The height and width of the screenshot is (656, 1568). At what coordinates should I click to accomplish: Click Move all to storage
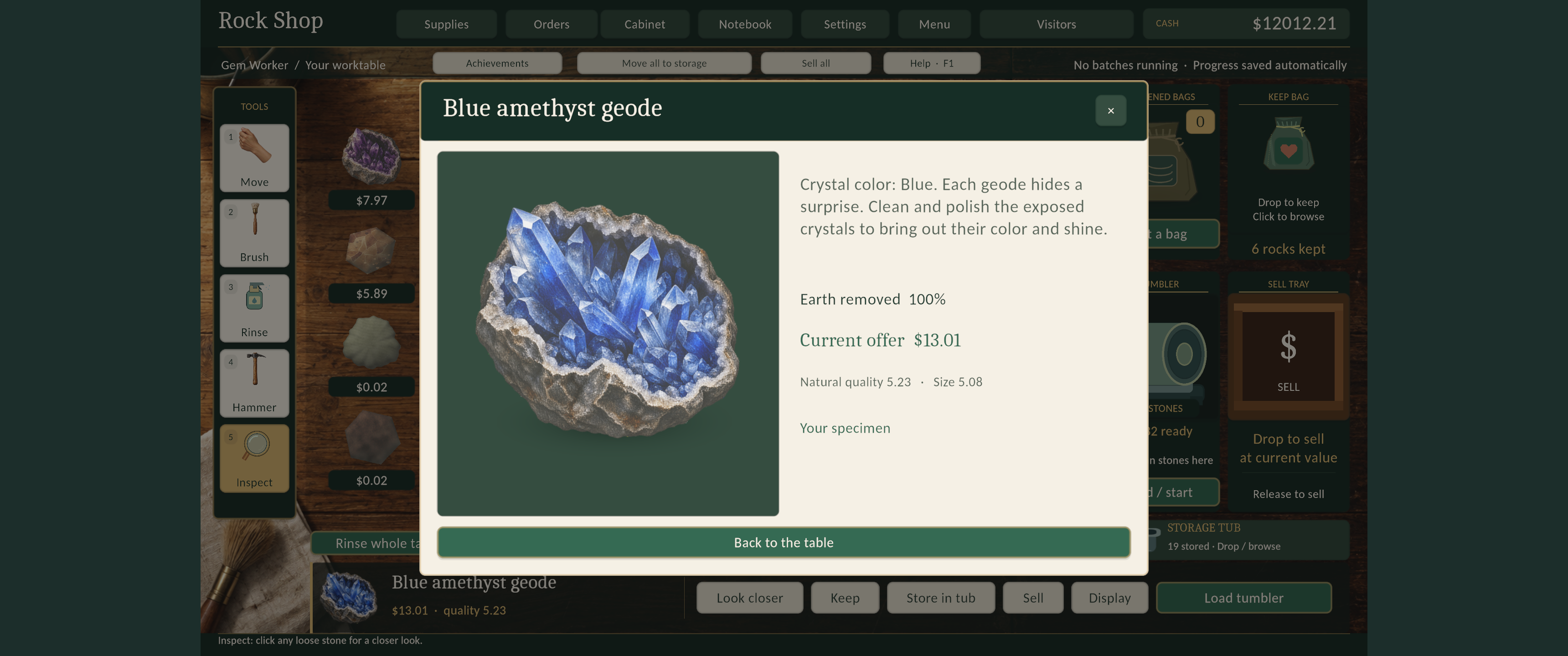tap(664, 63)
